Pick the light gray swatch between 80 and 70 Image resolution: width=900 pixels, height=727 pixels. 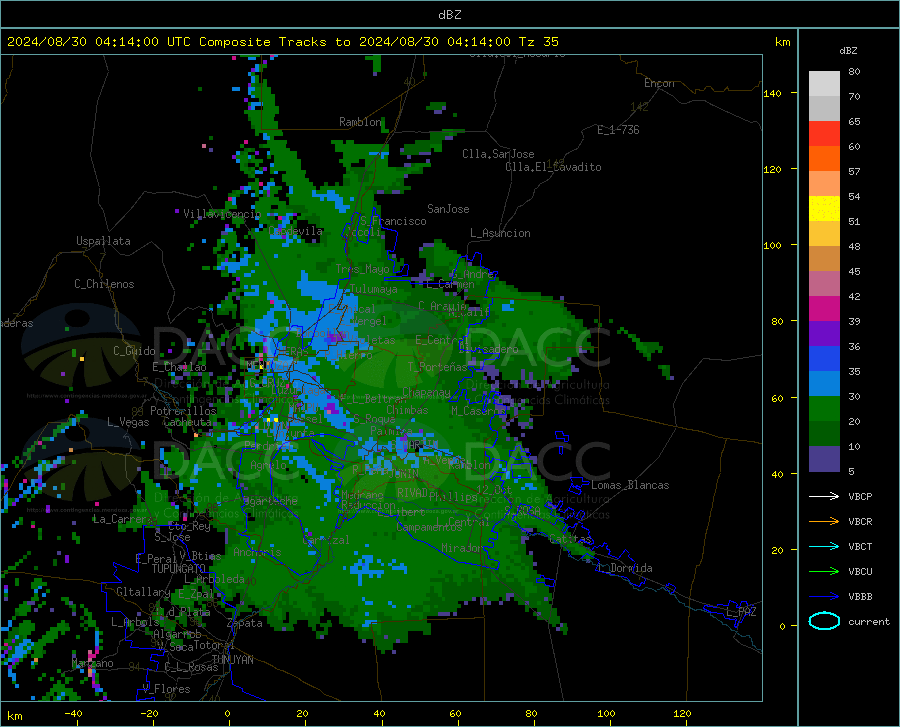[824, 84]
